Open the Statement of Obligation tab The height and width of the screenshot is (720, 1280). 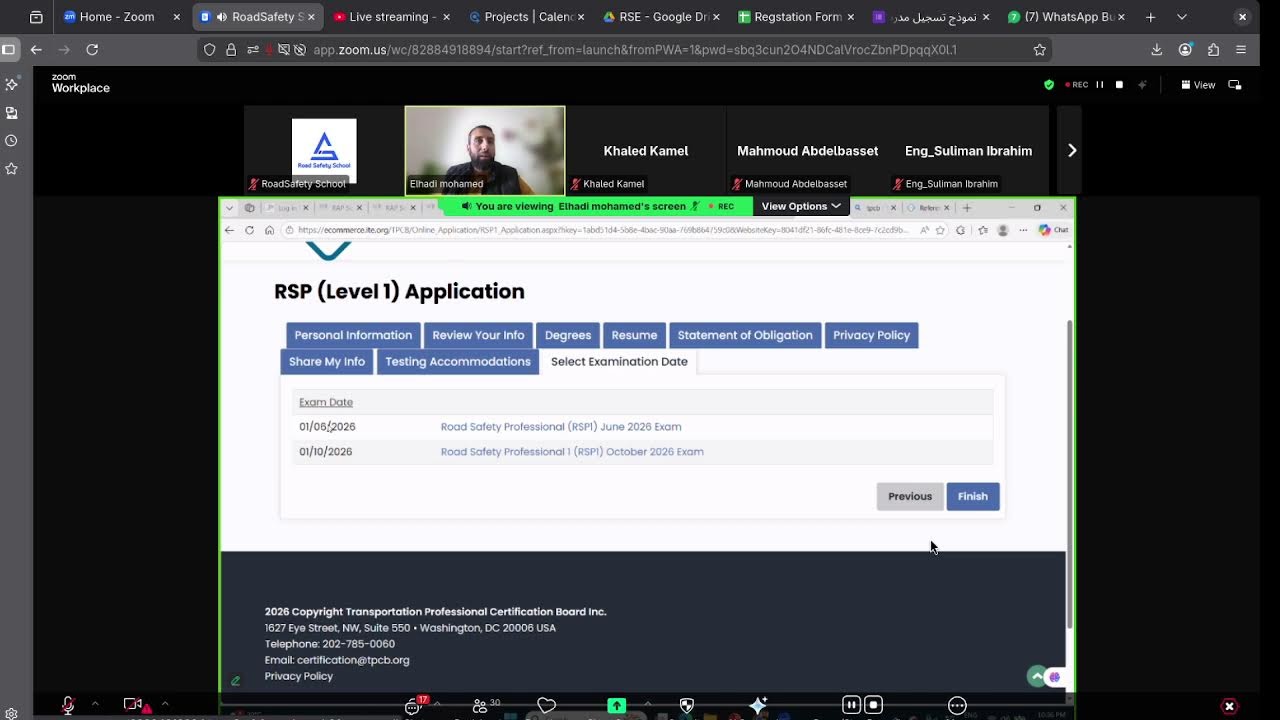(x=745, y=335)
